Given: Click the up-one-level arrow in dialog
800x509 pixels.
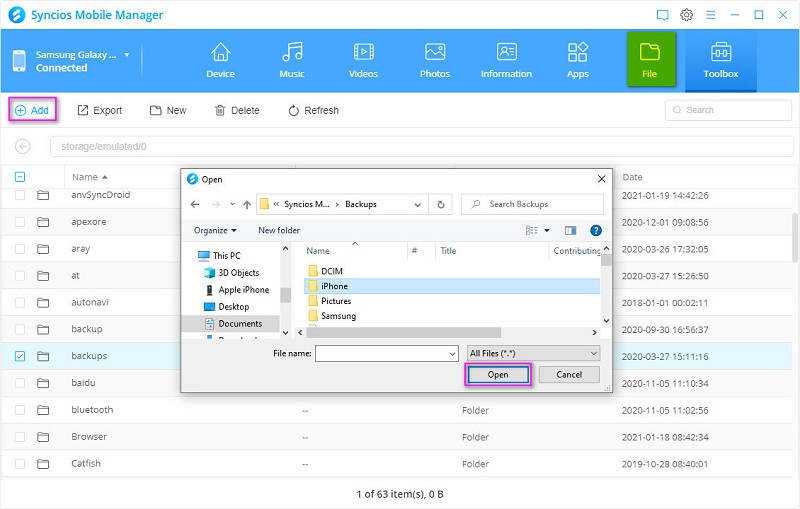Looking at the screenshot, I should (x=247, y=205).
